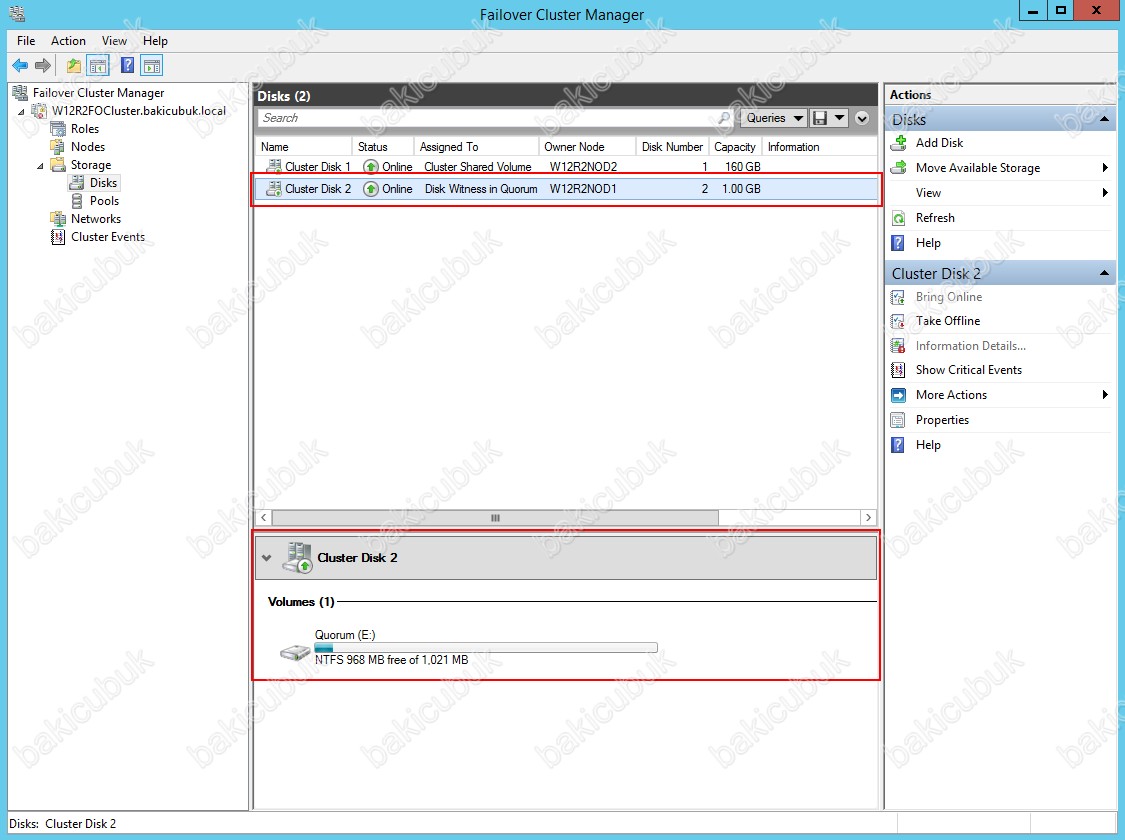The width and height of the screenshot is (1125, 840).
Task: Open the File menu
Action: [26, 41]
